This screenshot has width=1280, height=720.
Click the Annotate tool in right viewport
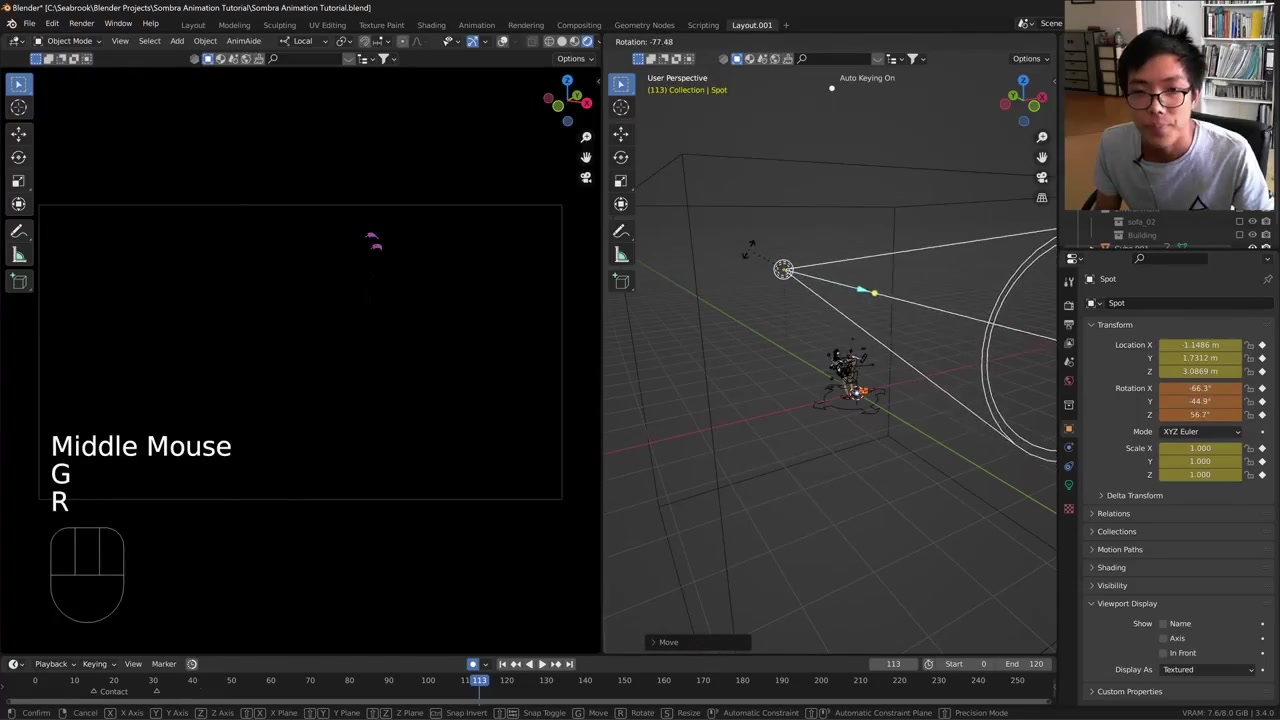coord(621,231)
